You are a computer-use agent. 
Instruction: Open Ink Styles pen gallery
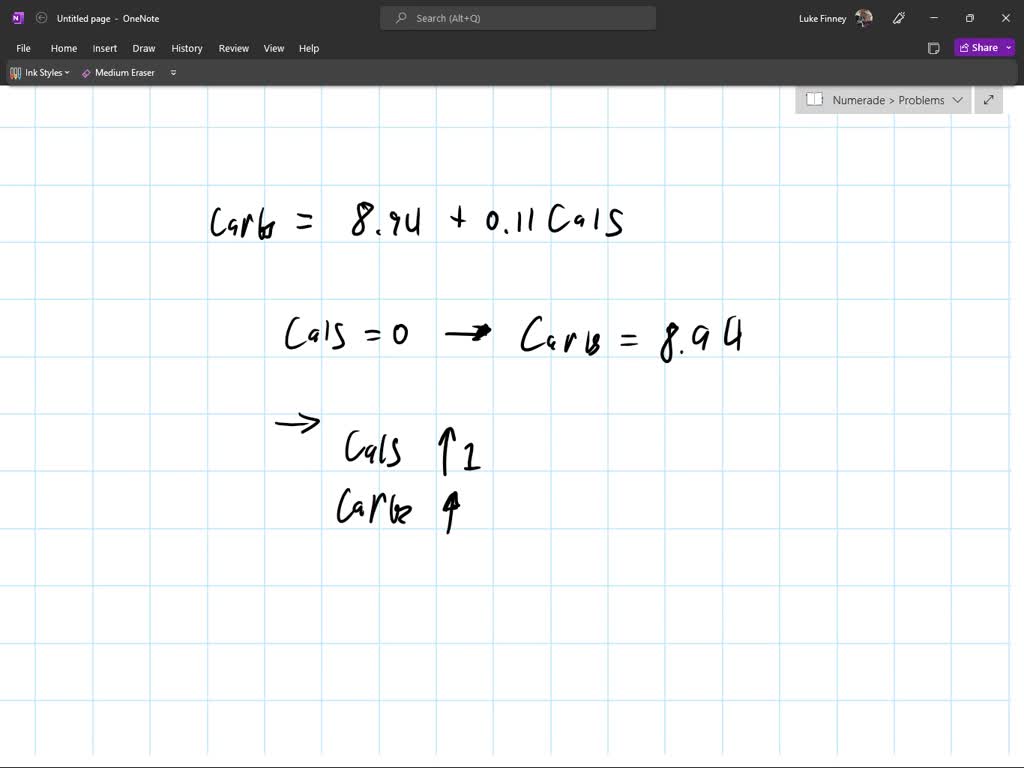(x=40, y=72)
